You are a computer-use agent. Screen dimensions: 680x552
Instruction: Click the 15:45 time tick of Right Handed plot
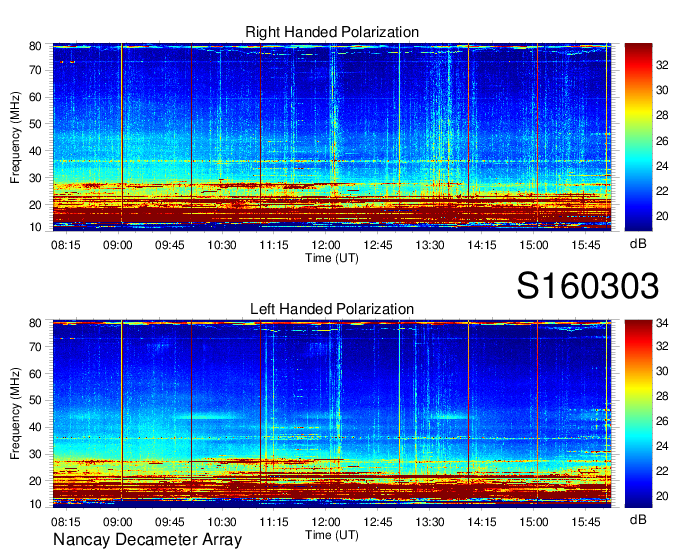click(x=586, y=245)
